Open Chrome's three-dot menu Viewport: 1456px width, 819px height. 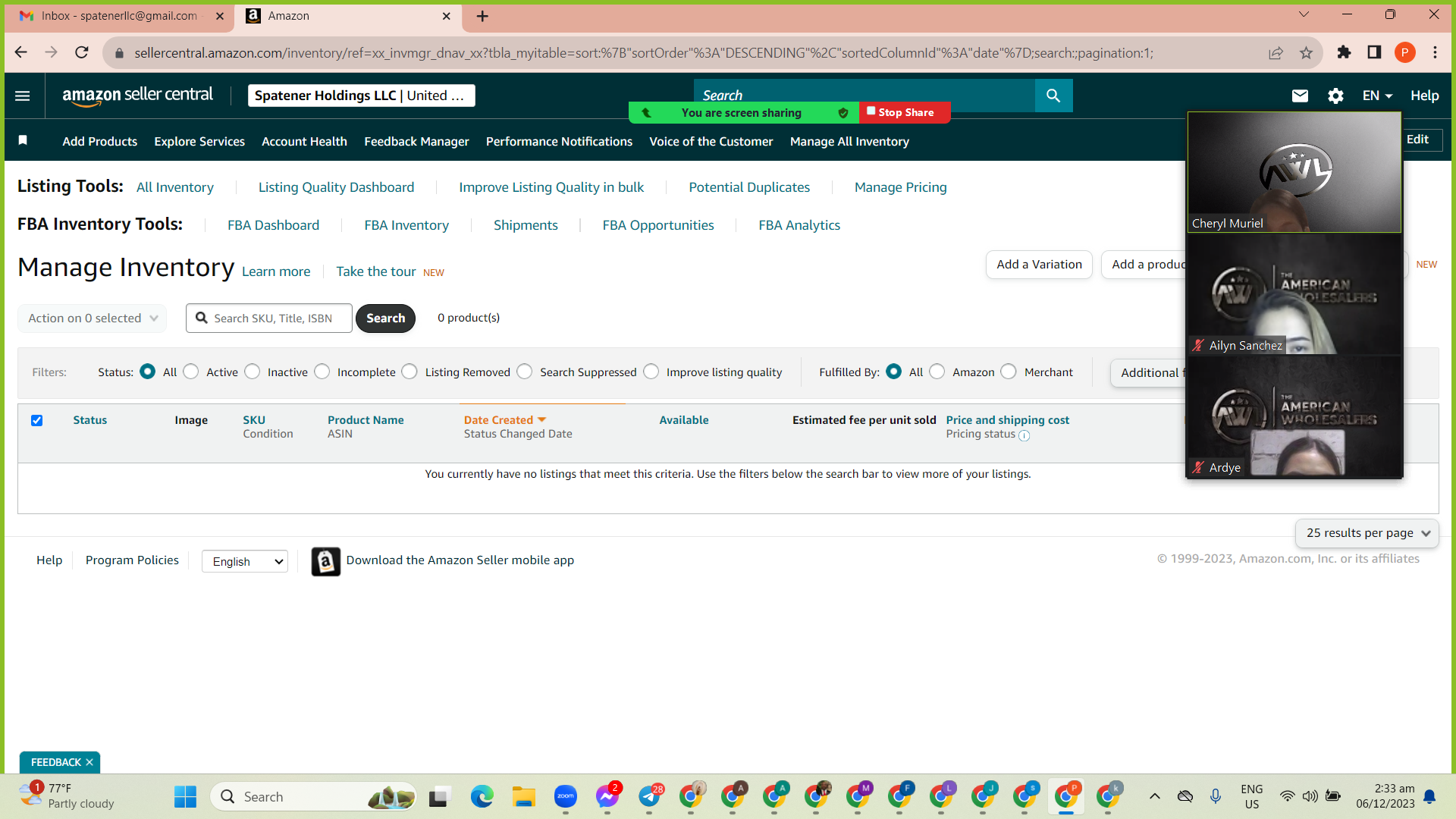point(1435,52)
